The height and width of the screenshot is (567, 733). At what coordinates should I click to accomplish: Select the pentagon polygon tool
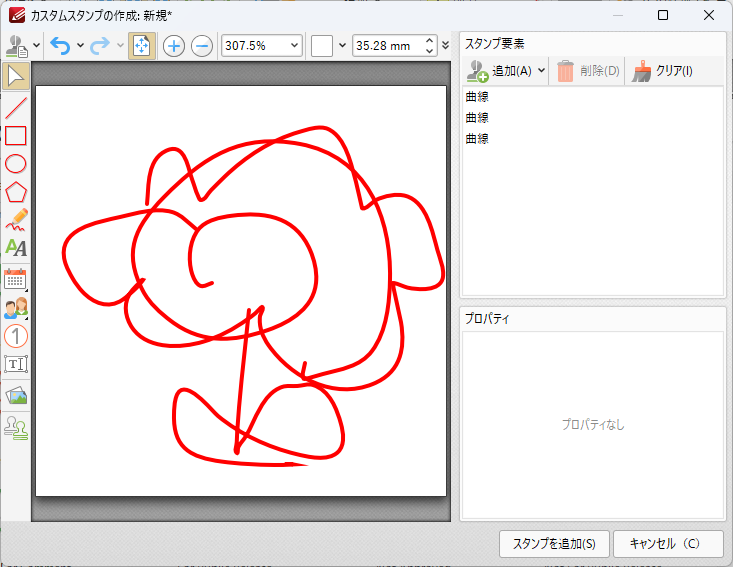(x=16, y=192)
